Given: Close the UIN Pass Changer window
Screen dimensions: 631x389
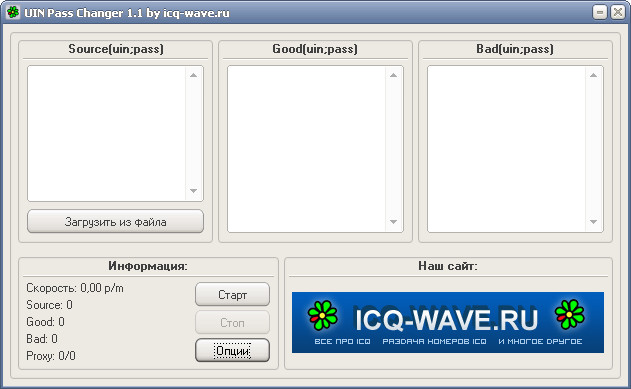Looking at the screenshot, I should coord(618,12).
